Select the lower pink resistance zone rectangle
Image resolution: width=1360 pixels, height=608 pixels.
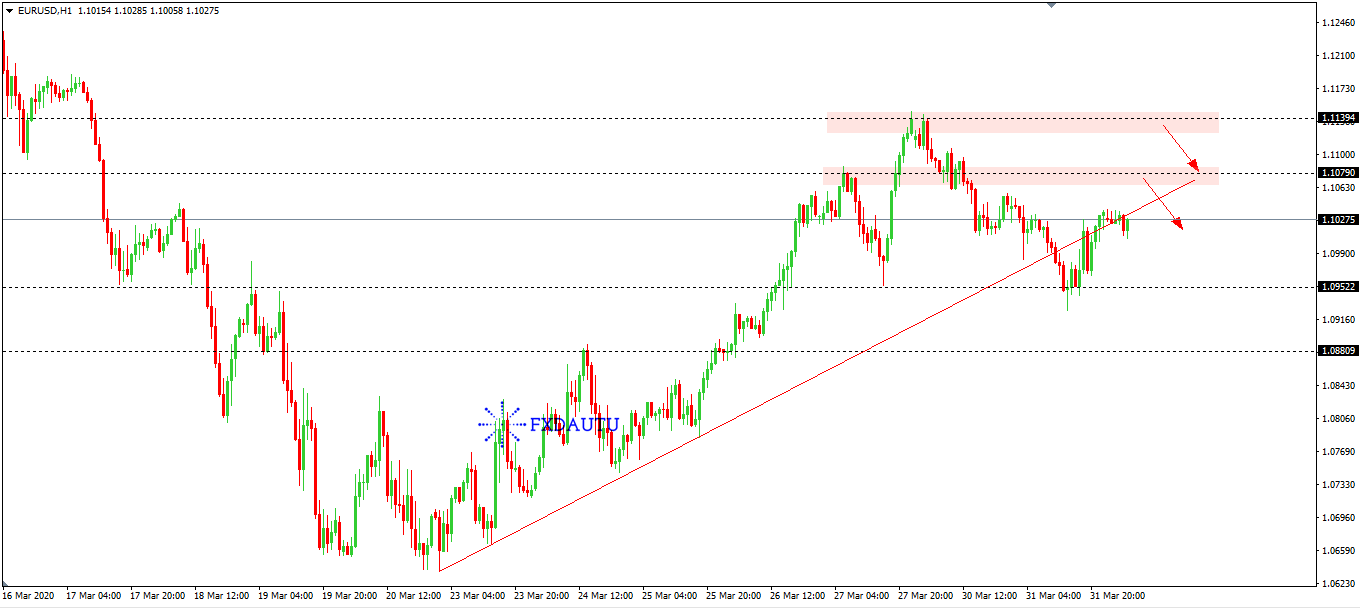pos(1020,176)
